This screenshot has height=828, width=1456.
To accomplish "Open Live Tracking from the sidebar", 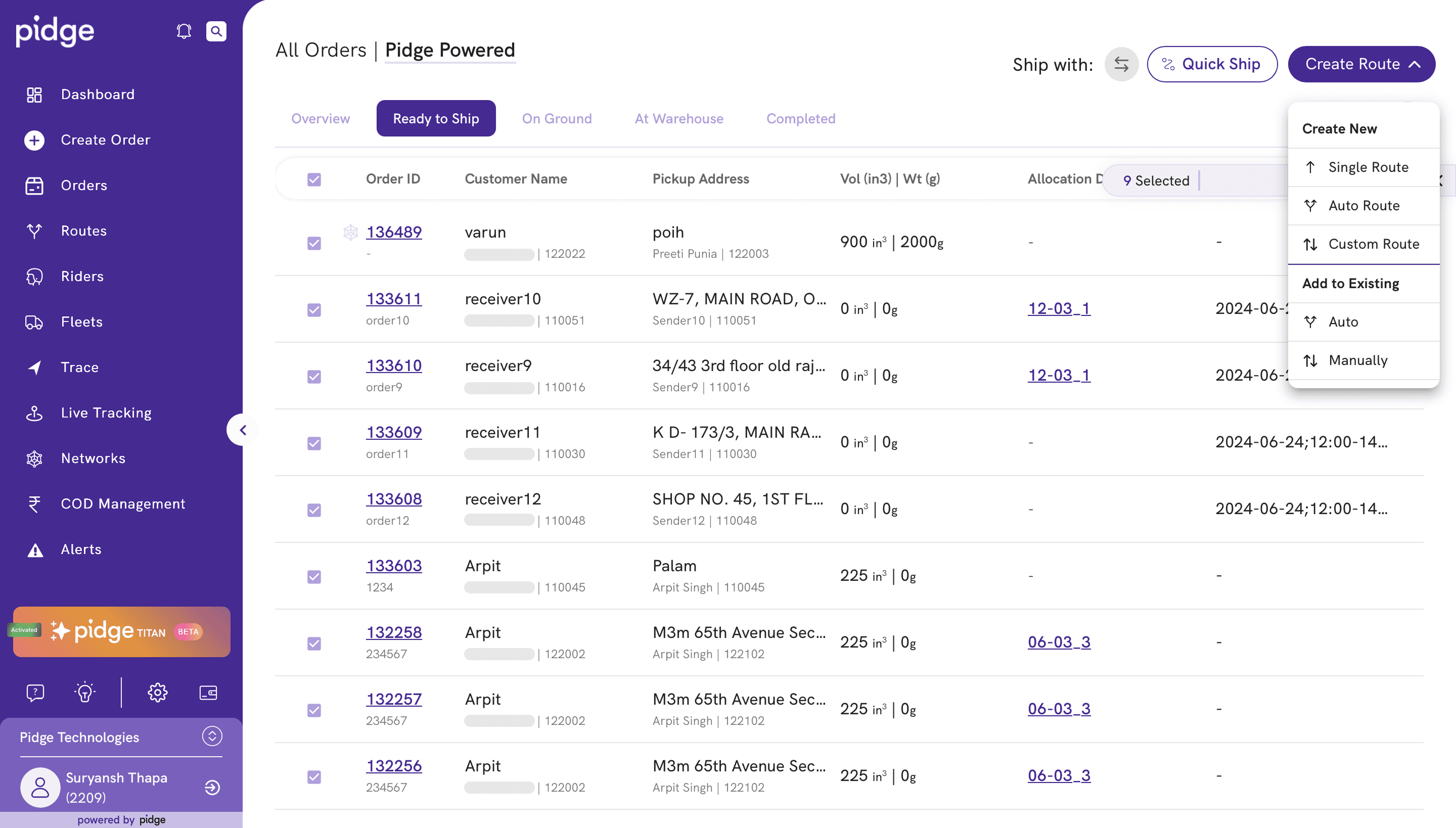I will [106, 413].
